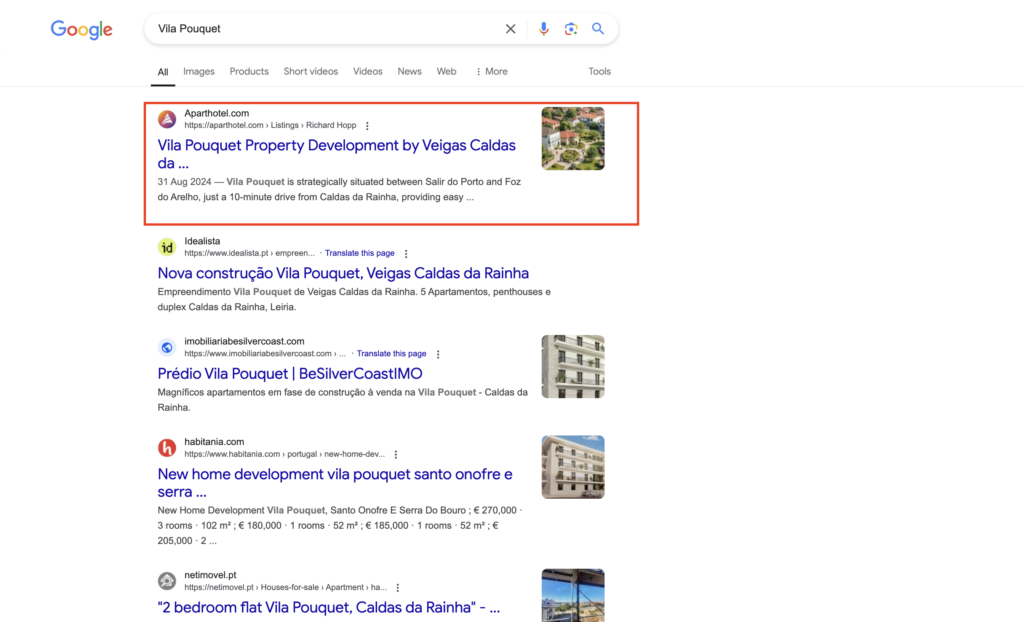Image resolution: width=1024 pixels, height=622 pixels.
Task: Open Google Lens image search icon
Action: pos(571,29)
